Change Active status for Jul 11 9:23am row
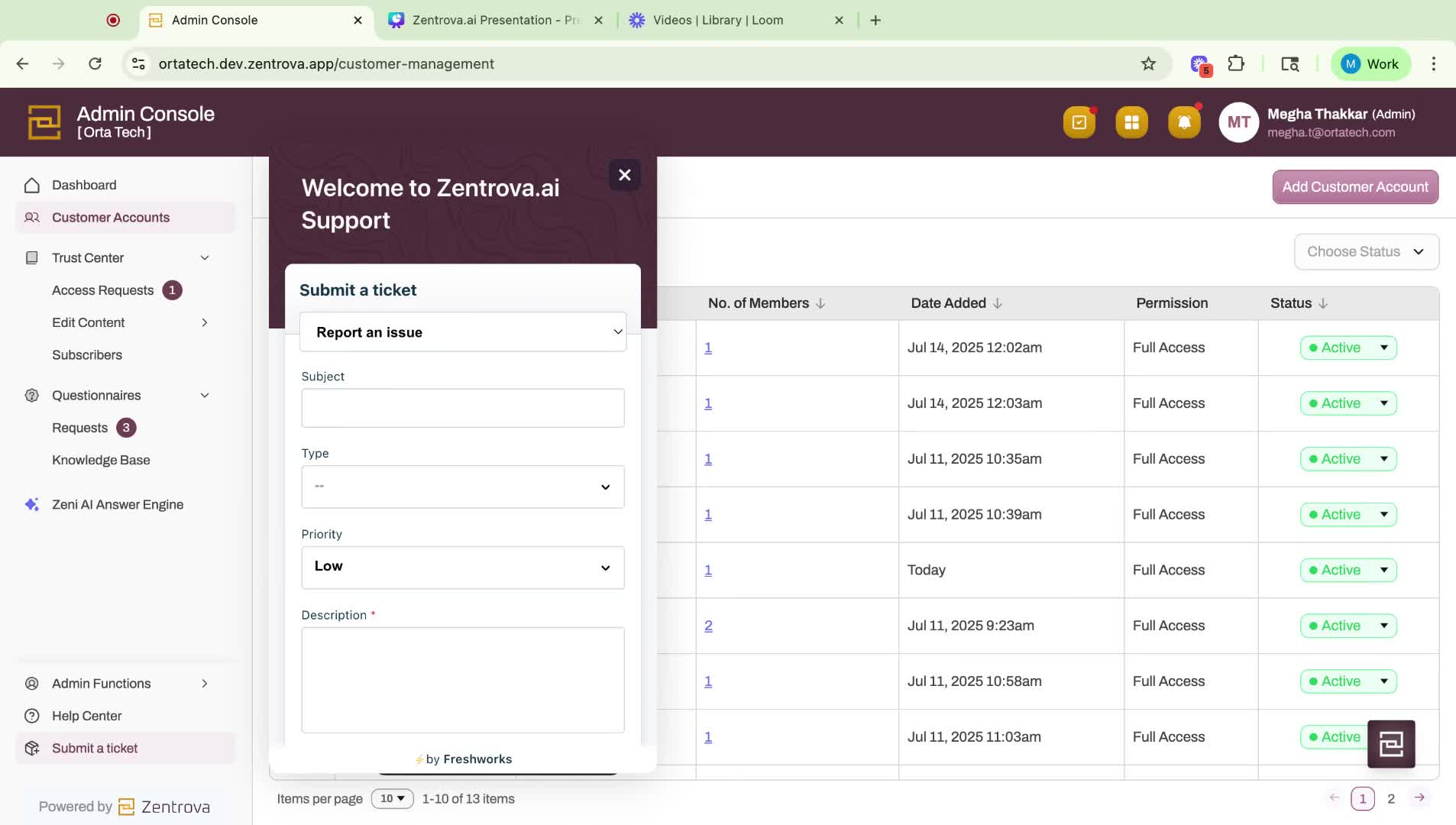1456x825 pixels. 1348,626
